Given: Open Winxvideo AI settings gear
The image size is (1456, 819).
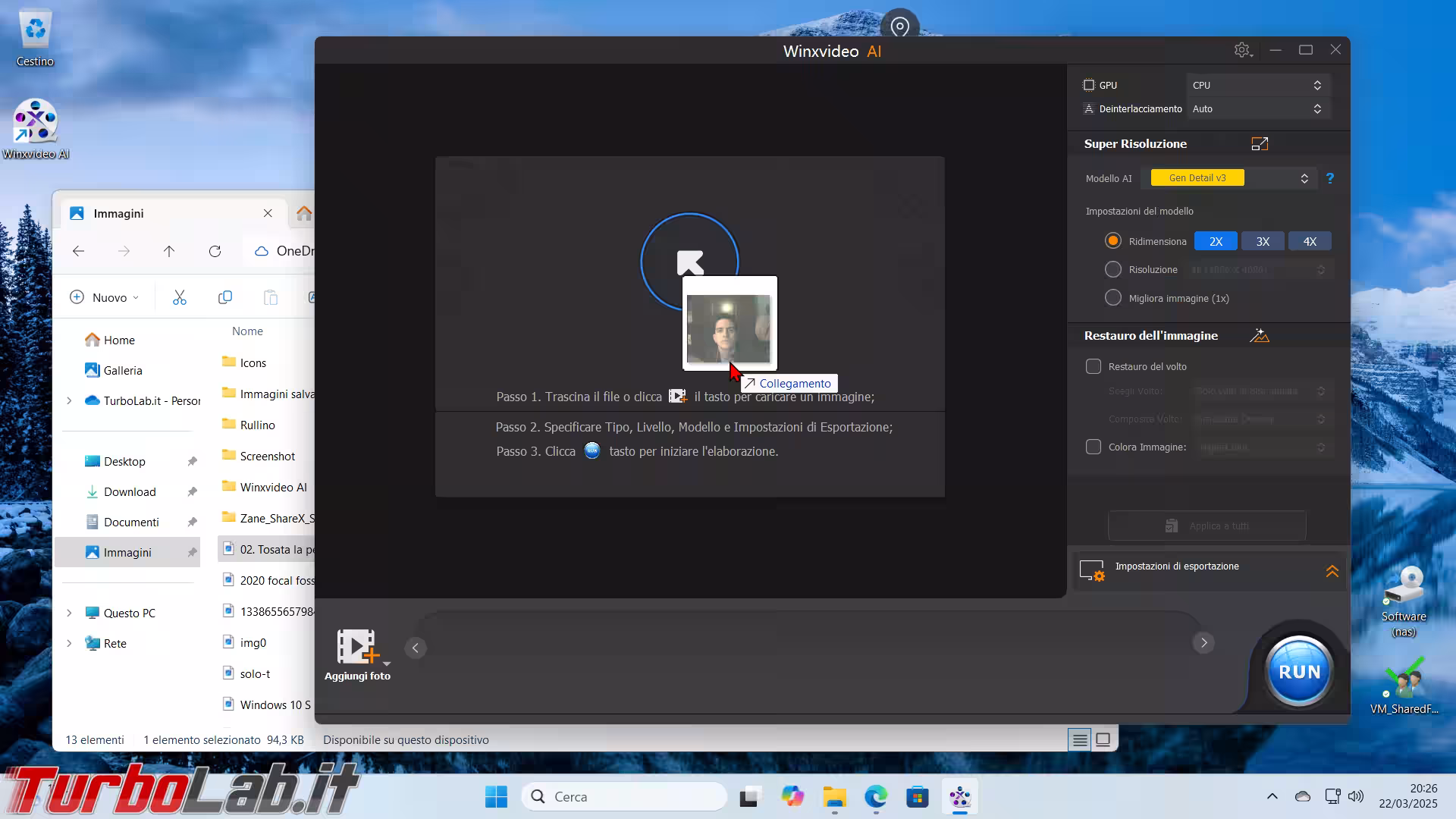Looking at the screenshot, I should click(x=1241, y=50).
